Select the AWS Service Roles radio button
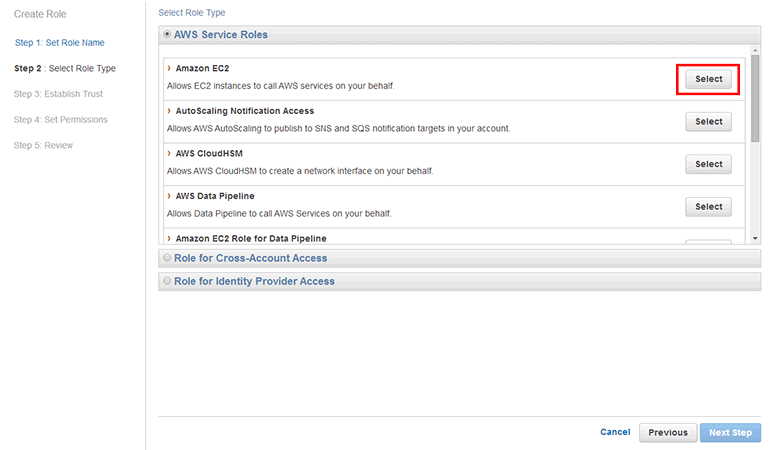Viewport: 770px width, 450px height. click(167, 35)
